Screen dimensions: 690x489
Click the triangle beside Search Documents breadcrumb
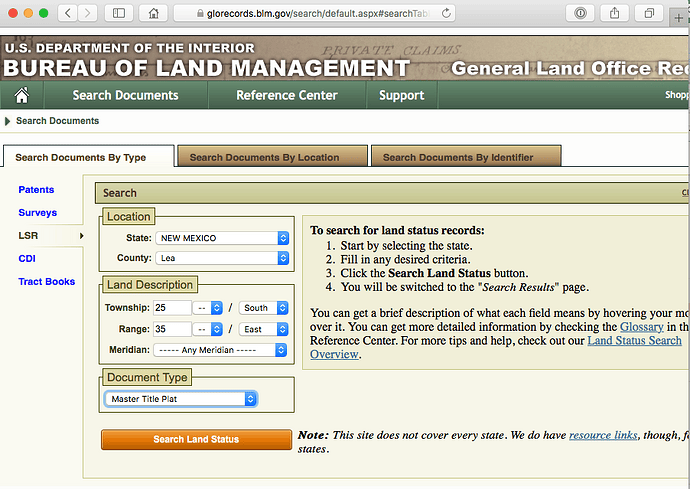pos(7,121)
